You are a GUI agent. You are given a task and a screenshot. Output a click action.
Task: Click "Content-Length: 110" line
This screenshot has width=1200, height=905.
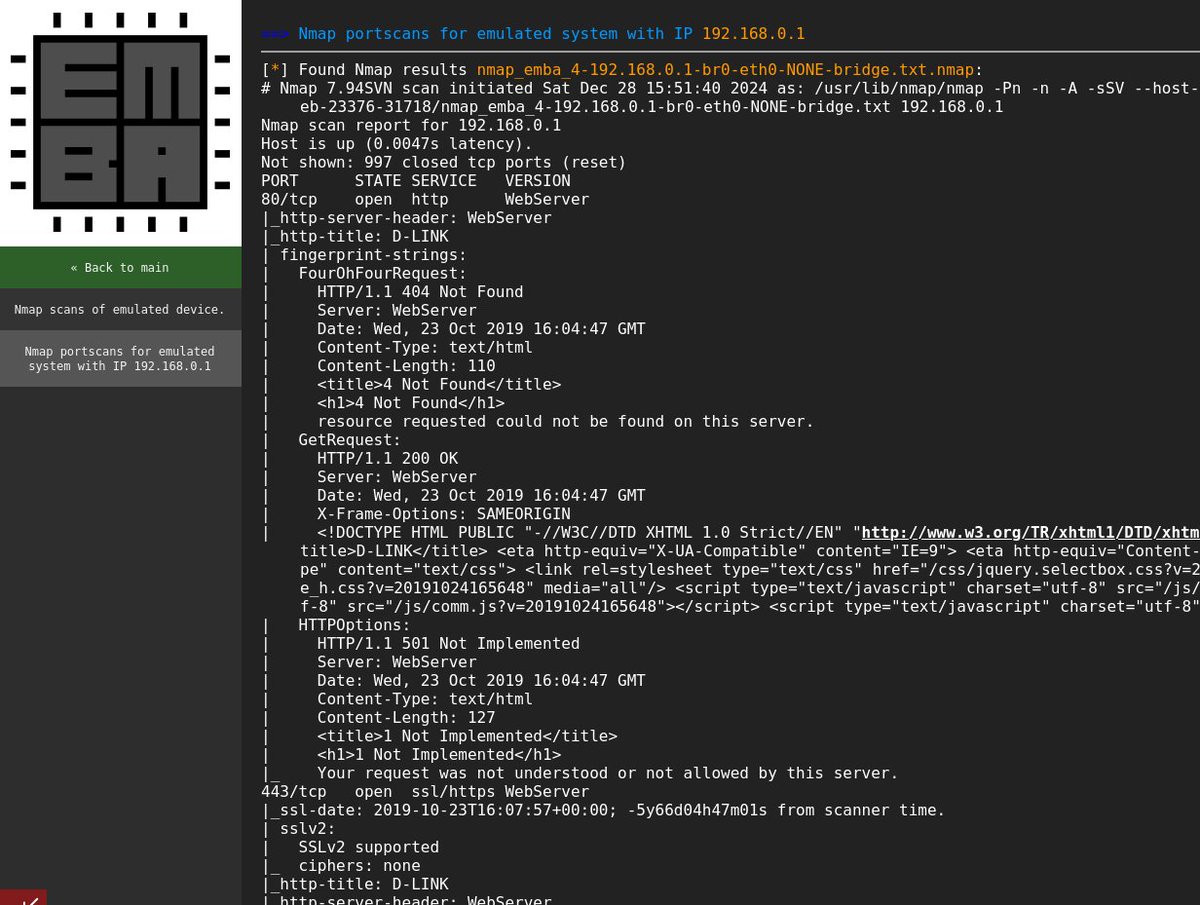pyautogui.click(x=406, y=366)
